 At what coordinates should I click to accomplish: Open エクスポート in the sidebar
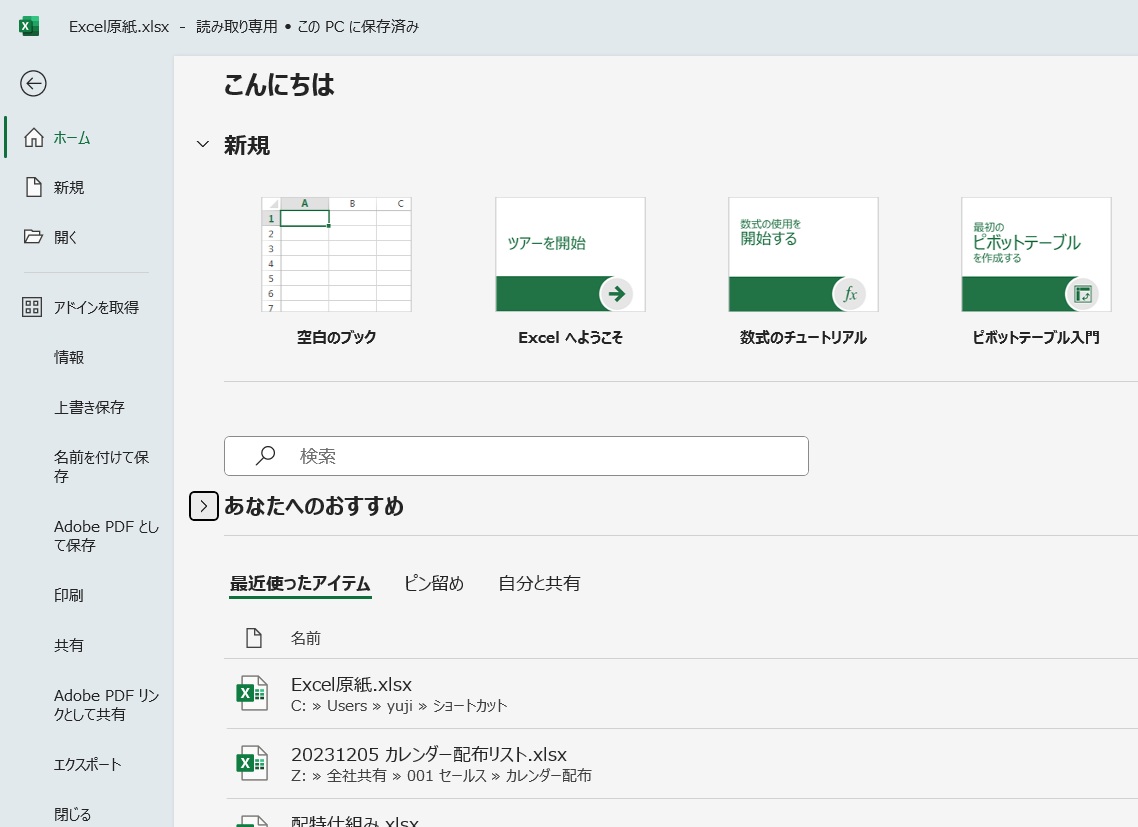87,765
